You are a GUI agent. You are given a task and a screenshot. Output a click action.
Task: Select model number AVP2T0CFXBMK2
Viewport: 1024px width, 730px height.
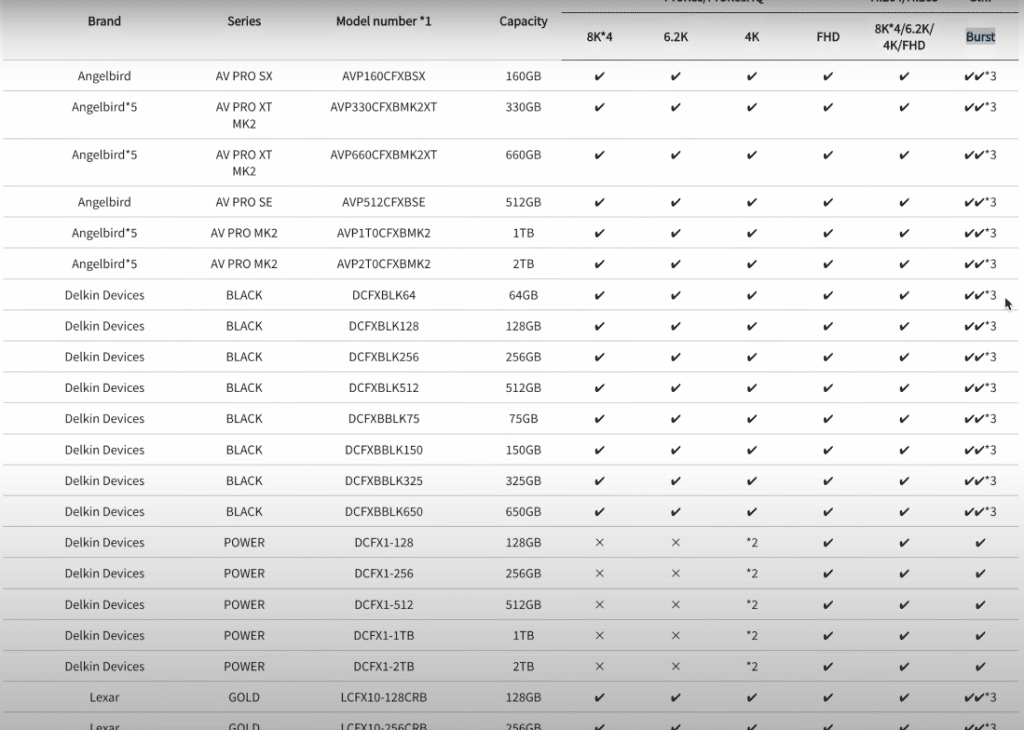pos(384,264)
